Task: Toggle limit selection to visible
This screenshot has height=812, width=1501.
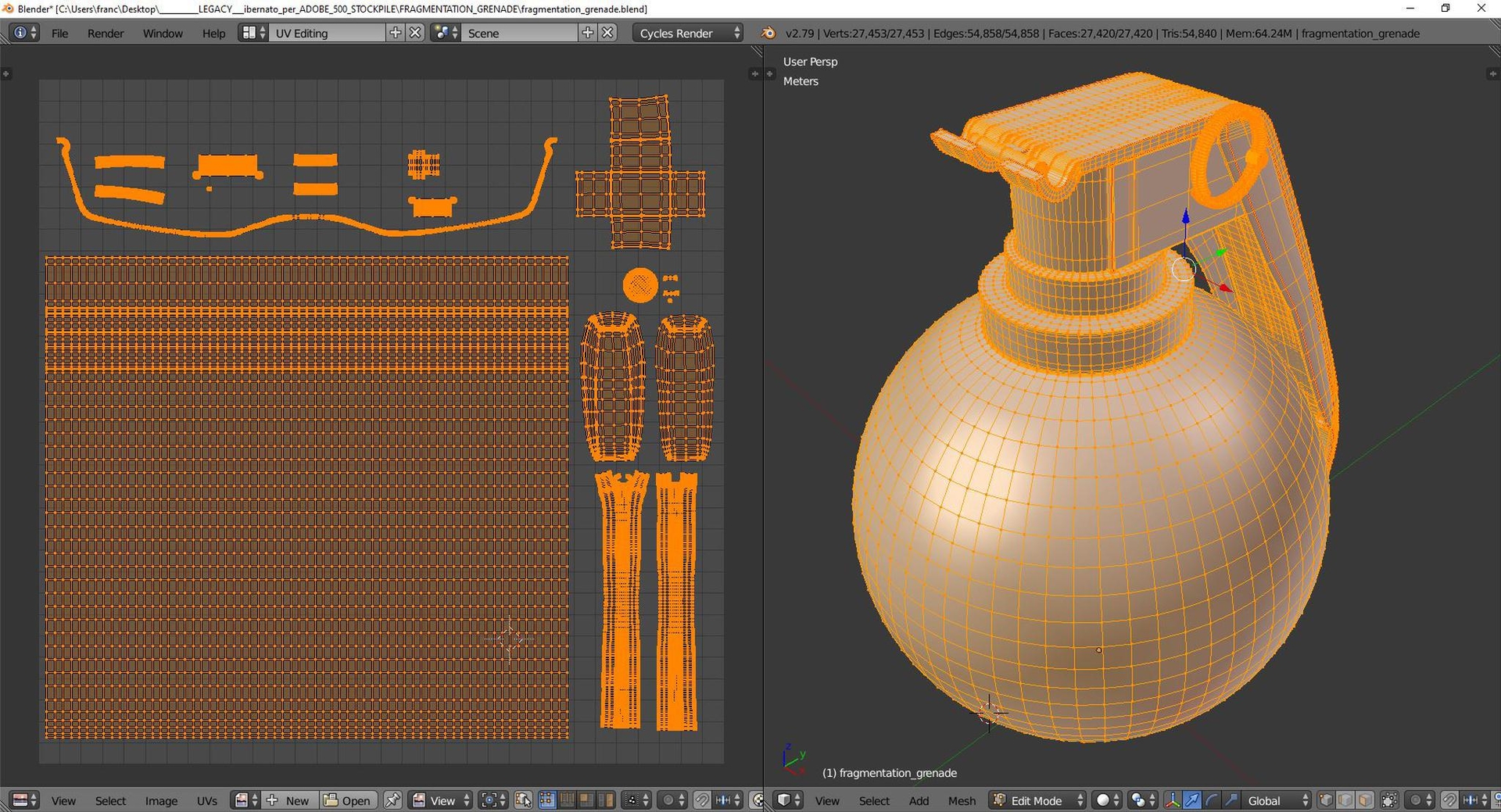Action: coord(1388,799)
